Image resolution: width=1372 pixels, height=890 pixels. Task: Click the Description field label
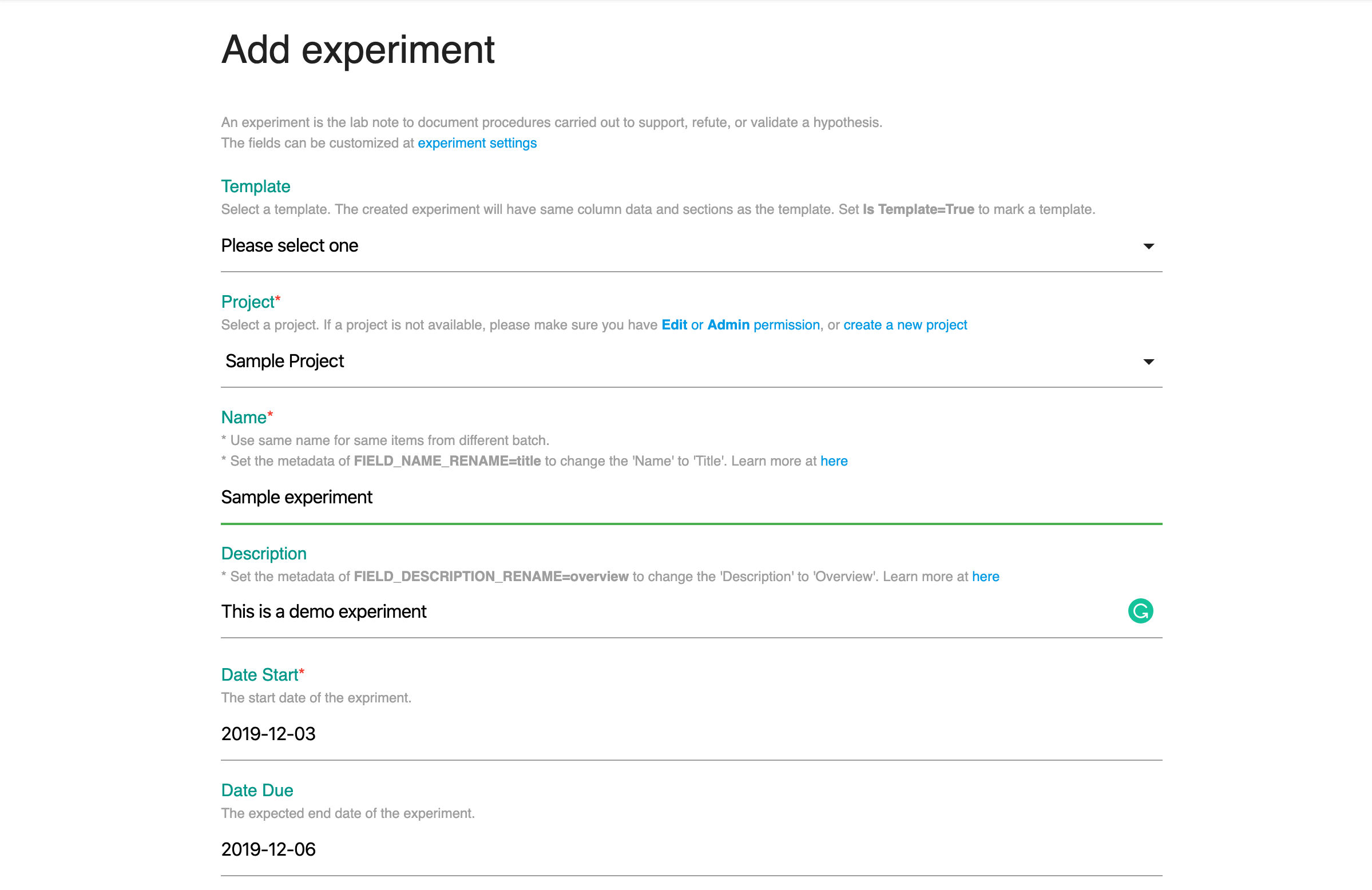[x=263, y=553]
